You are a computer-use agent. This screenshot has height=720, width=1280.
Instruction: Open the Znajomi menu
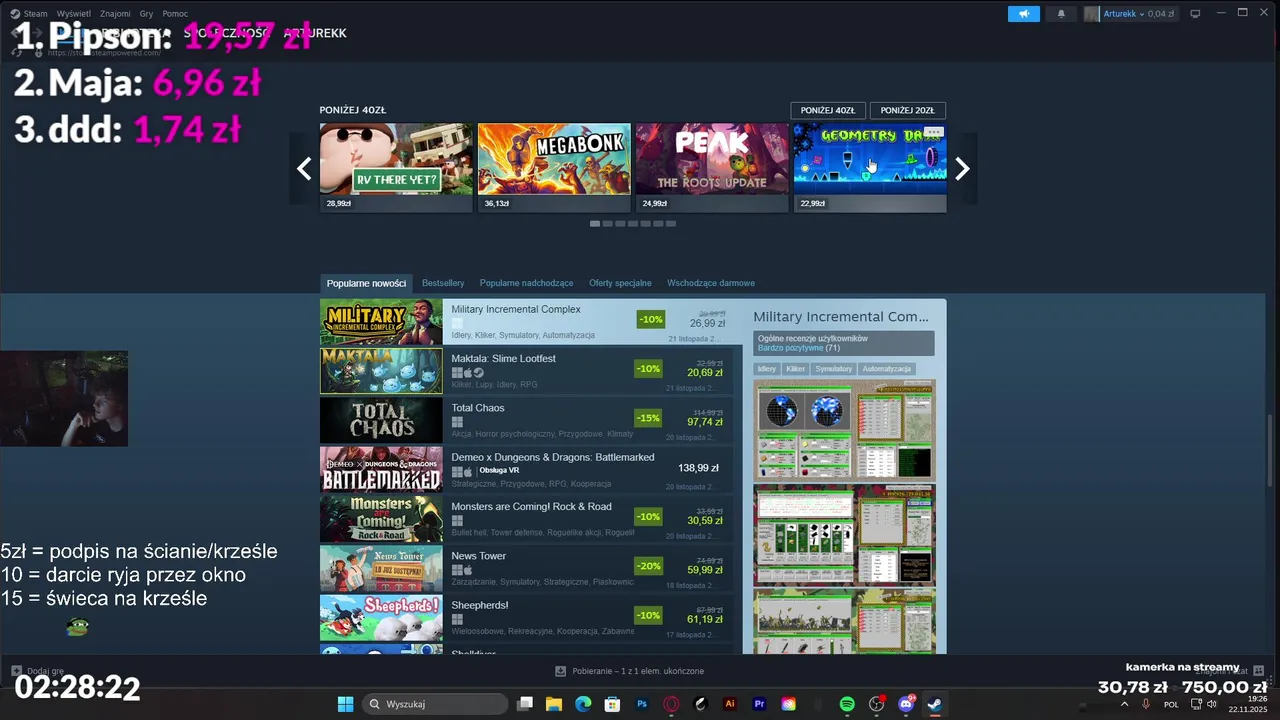[115, 14]
